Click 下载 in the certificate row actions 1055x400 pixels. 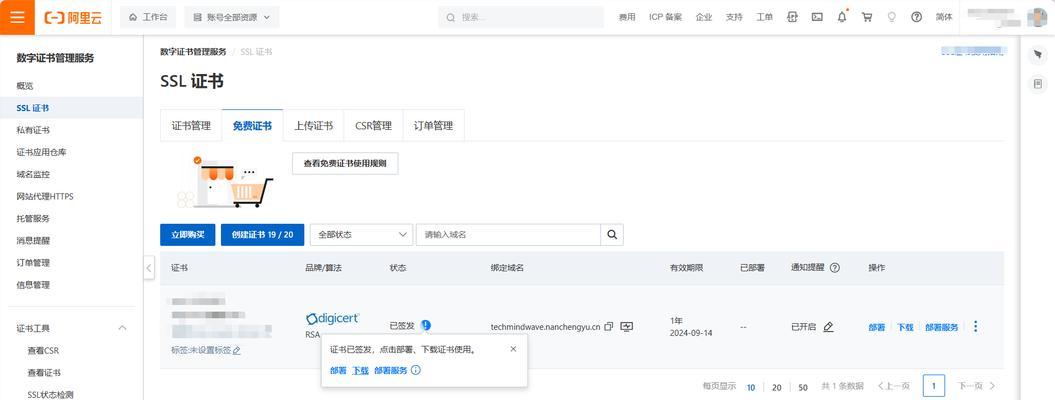click(x=905, y=327)
